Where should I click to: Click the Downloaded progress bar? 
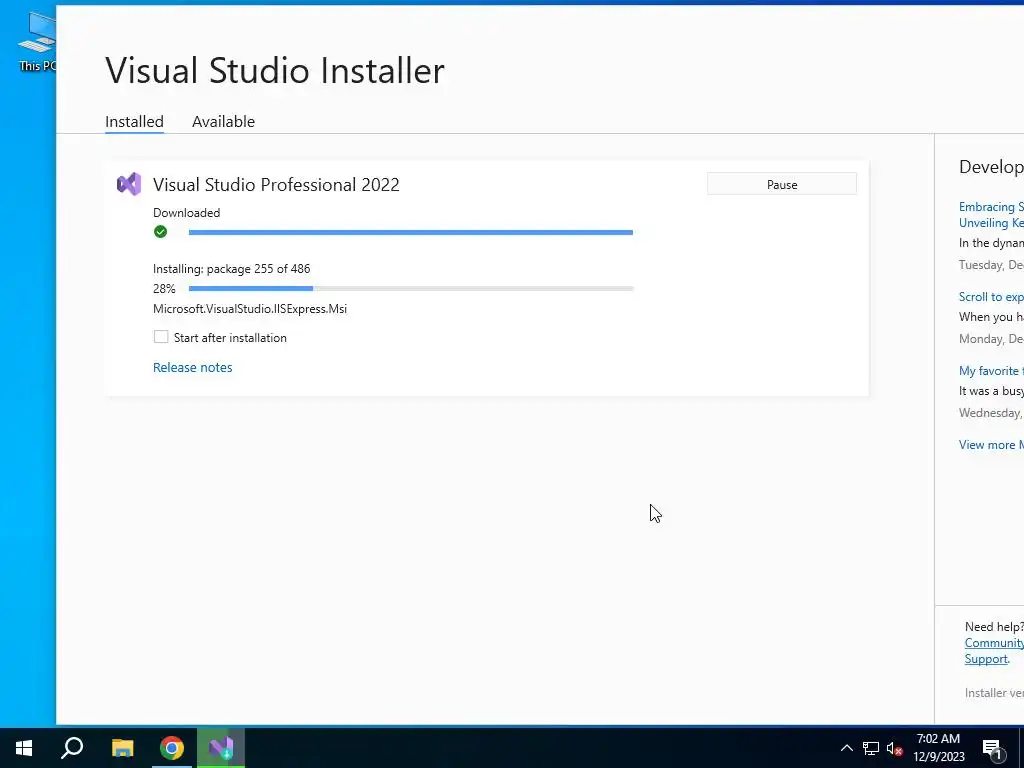[x=411, y=232]
